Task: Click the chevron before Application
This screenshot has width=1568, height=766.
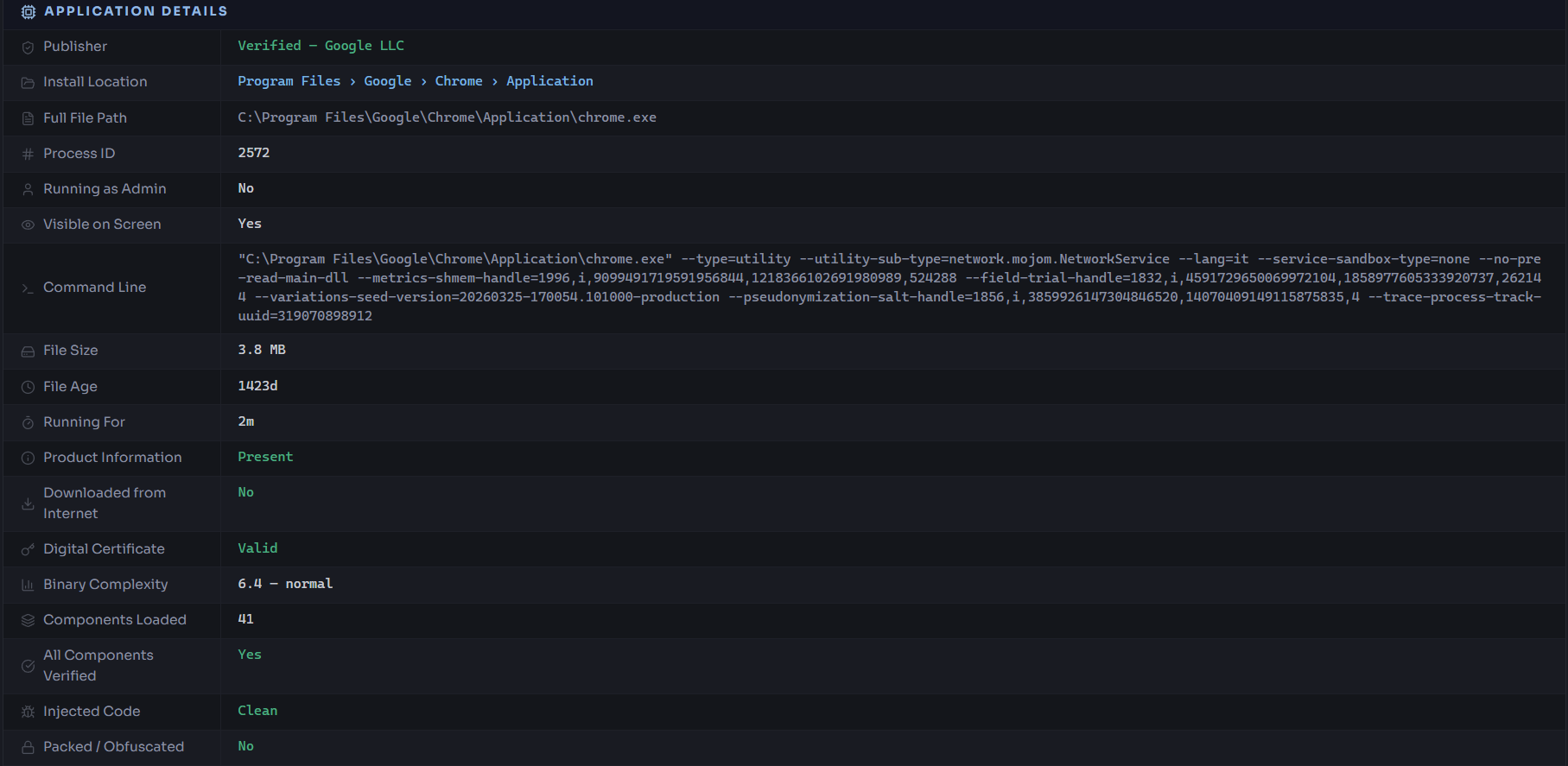Action: tap(494, 82)
